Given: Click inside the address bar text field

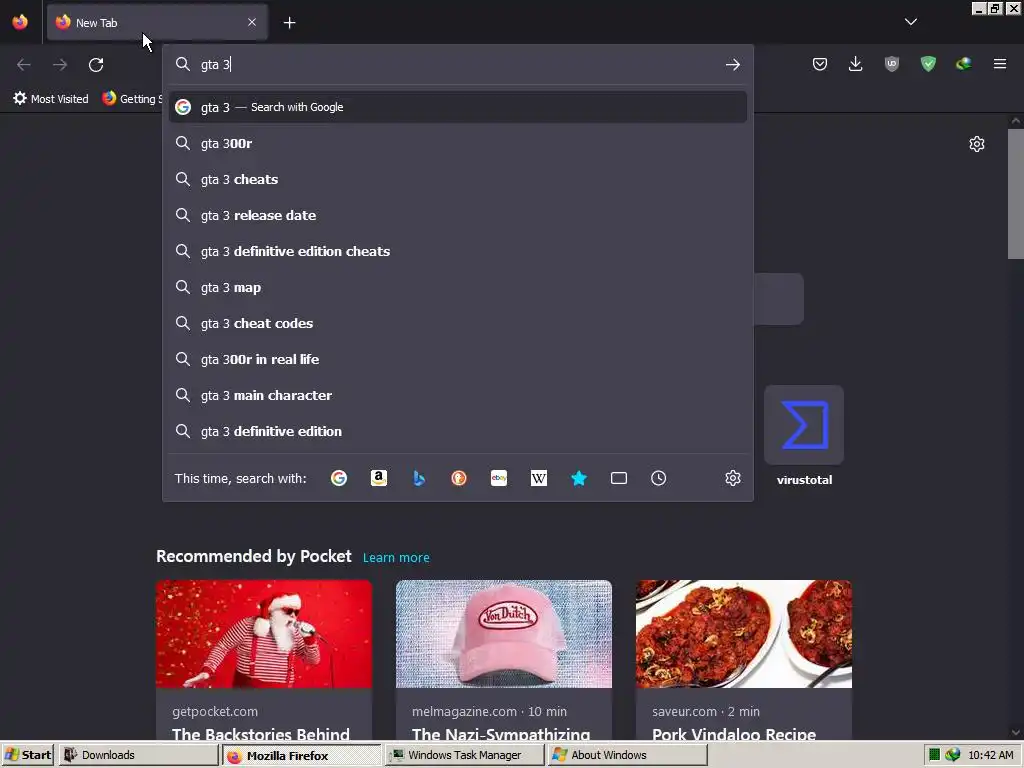Looking at the screenshot, I should pyautogui.click(x=457, y=64).
